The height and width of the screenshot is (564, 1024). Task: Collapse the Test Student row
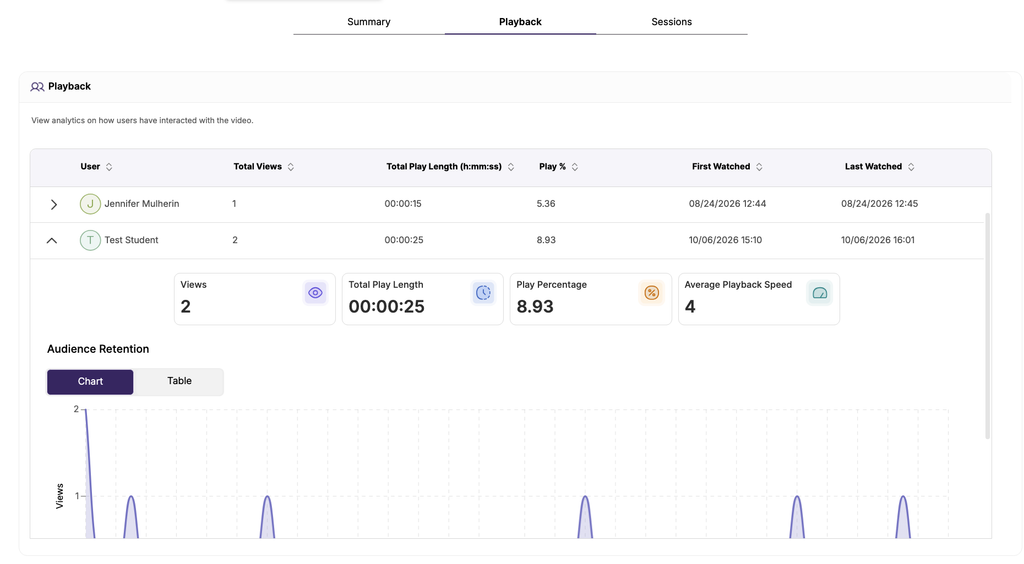click(52, 240)
